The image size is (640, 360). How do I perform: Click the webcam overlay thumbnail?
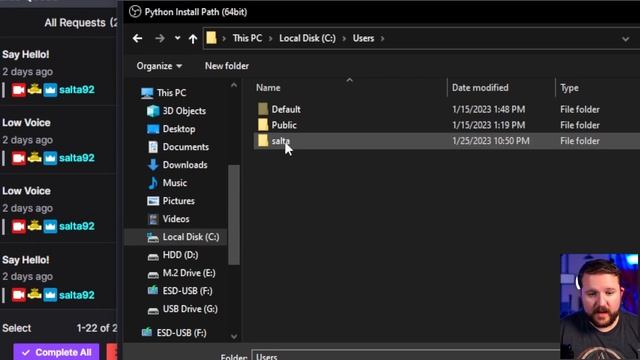point(599,307)
